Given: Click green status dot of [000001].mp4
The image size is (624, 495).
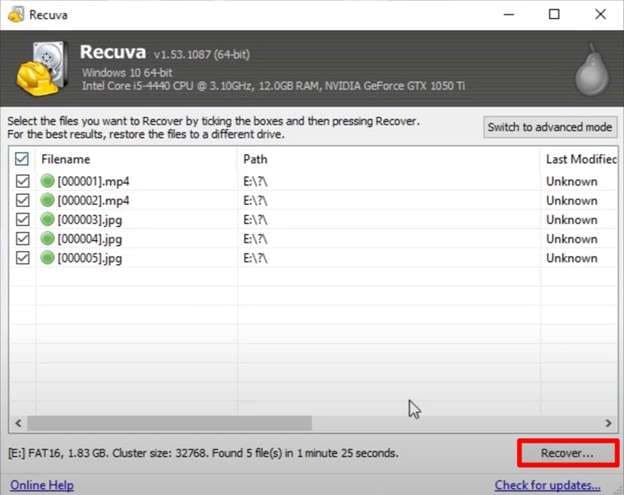Looking at the screenshot, I should click(x=47, y=181).
